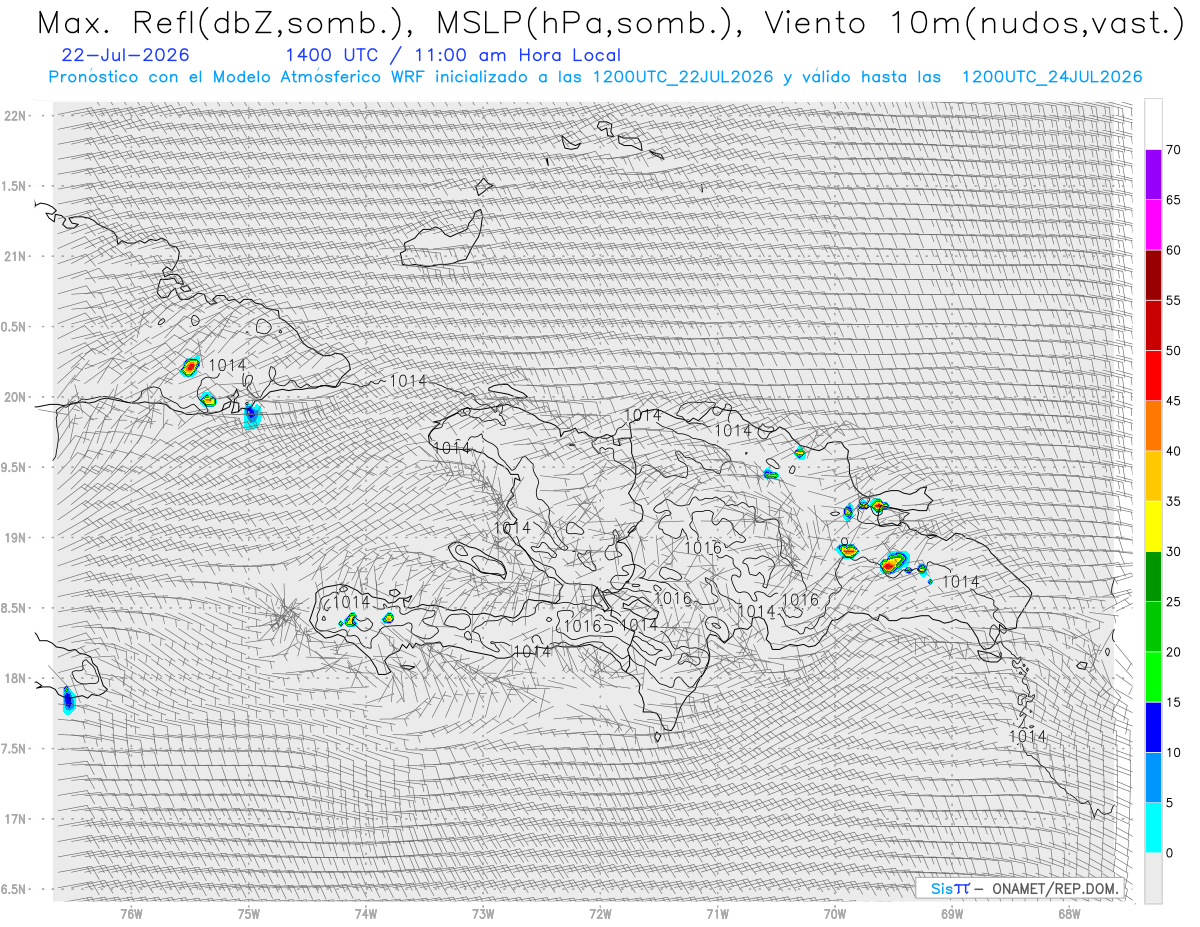This screenshot has height=927, width=1200.
Task: Click the '0' value on the color bar
Action: click(x=1170, y=853)
